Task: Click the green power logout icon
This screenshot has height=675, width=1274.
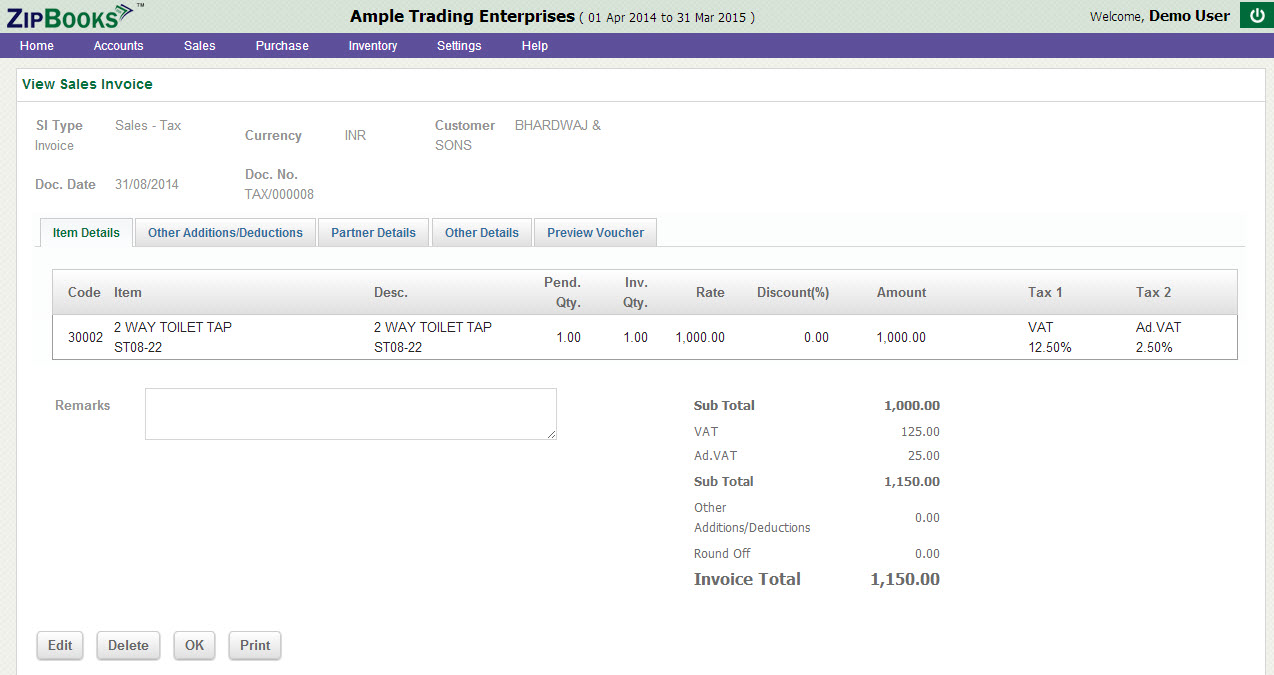Action: click(x=1256, y=16)
